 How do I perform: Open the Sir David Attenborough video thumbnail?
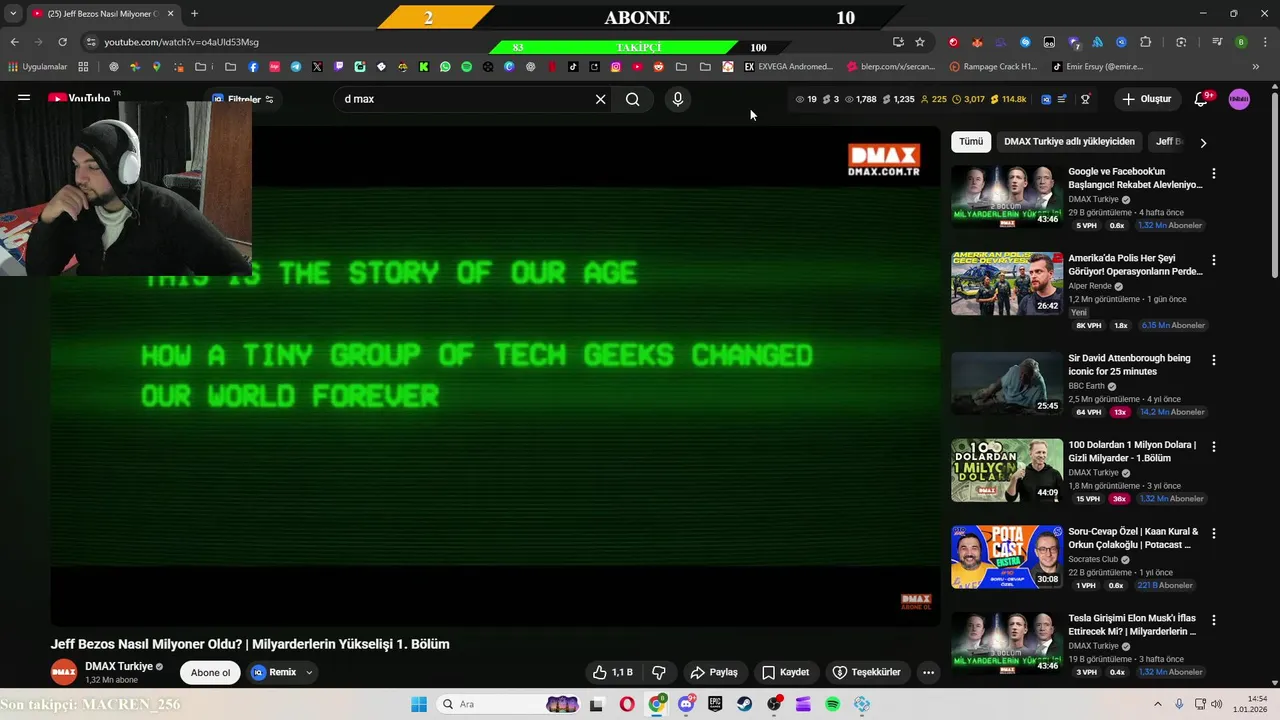(1007, 384)
